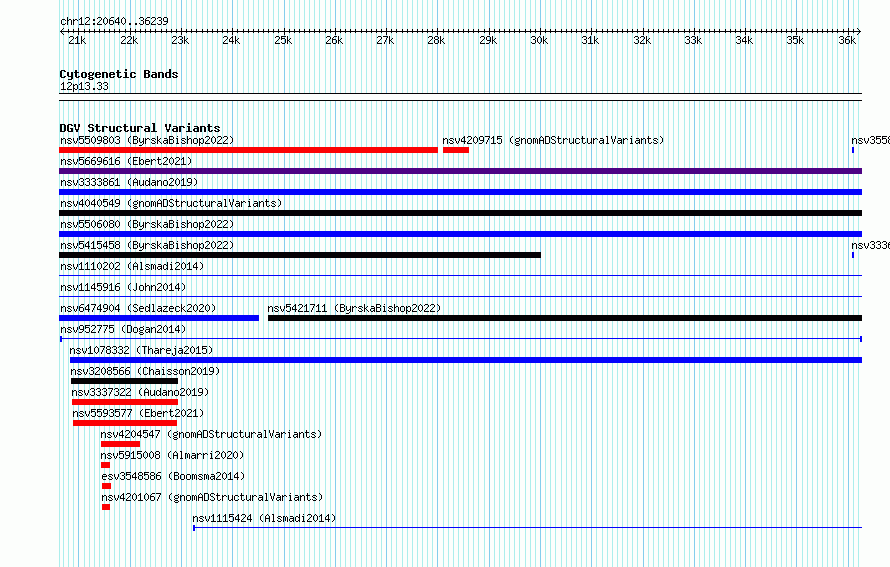
Task: Click the cut-off nsv3336 label on the right
Action: coord(870,245)
